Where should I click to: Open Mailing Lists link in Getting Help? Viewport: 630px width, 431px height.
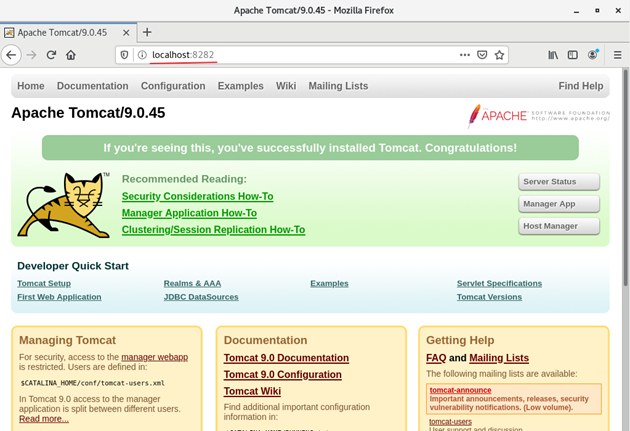tap(499, 358)
